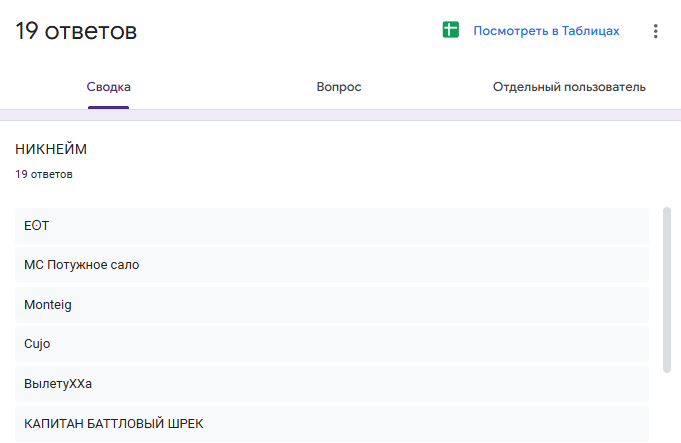Switch to the «Вопрос» tab
681x443 pixels.
339,87
